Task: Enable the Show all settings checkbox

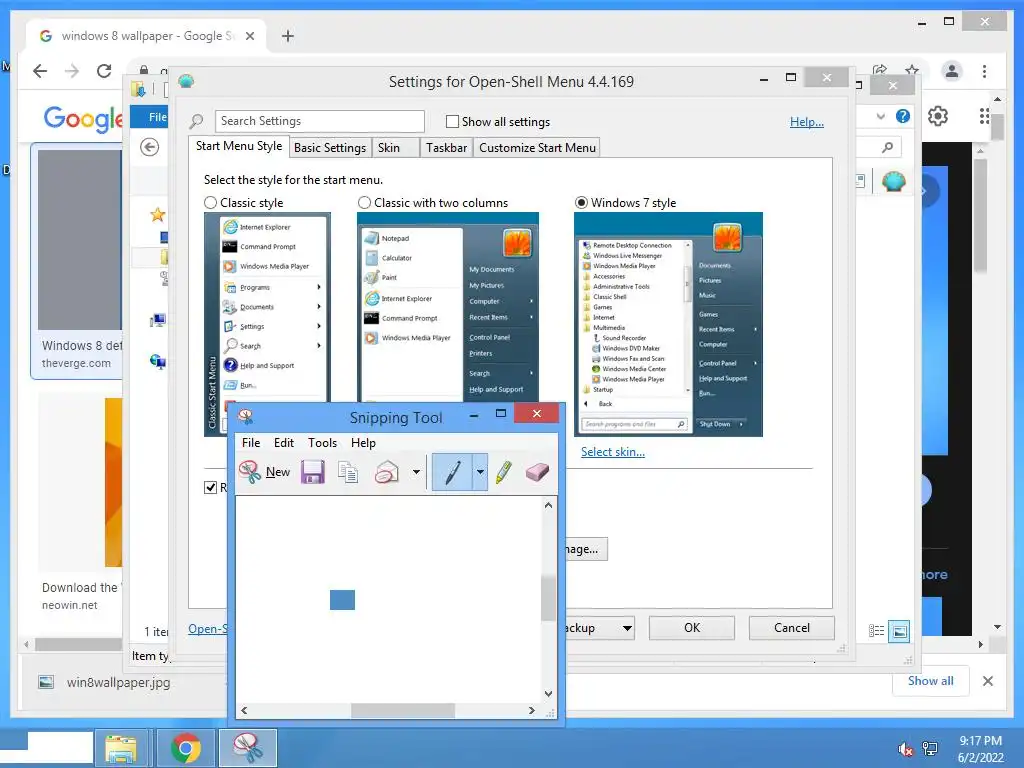Action: click(x=452, y=121)
